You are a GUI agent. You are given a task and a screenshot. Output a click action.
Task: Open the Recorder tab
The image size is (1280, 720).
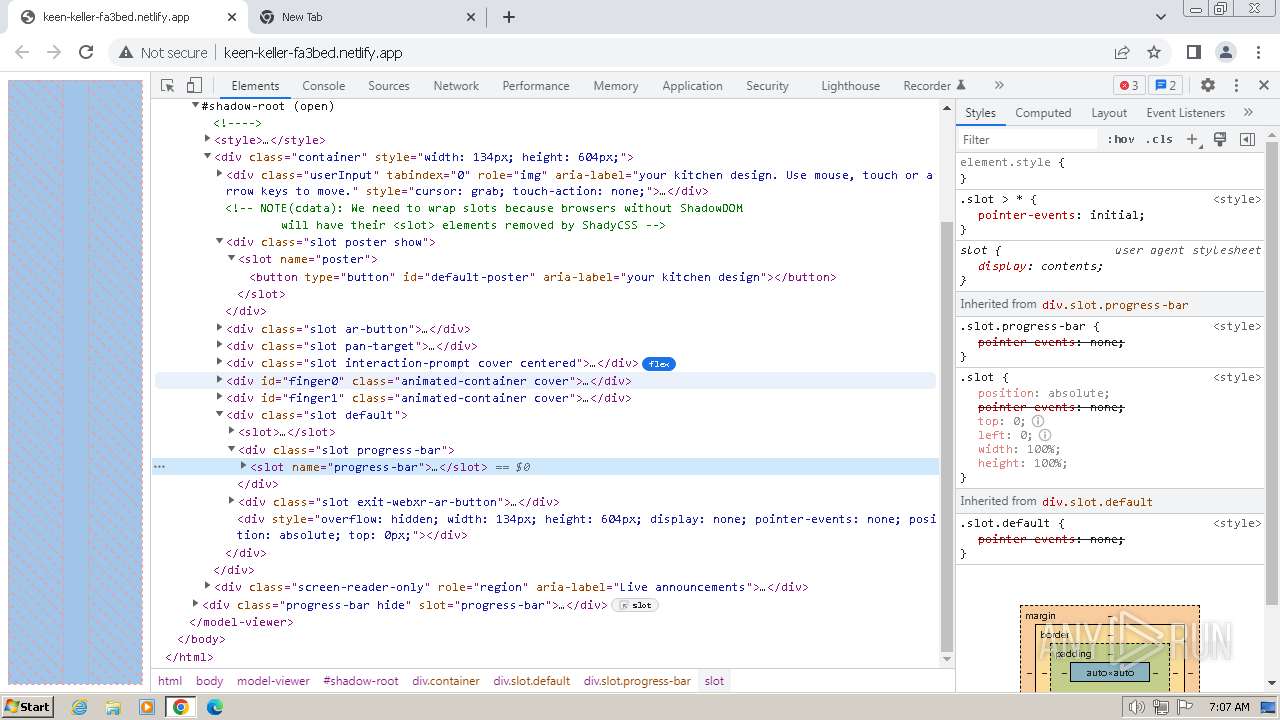click(934, 86)
